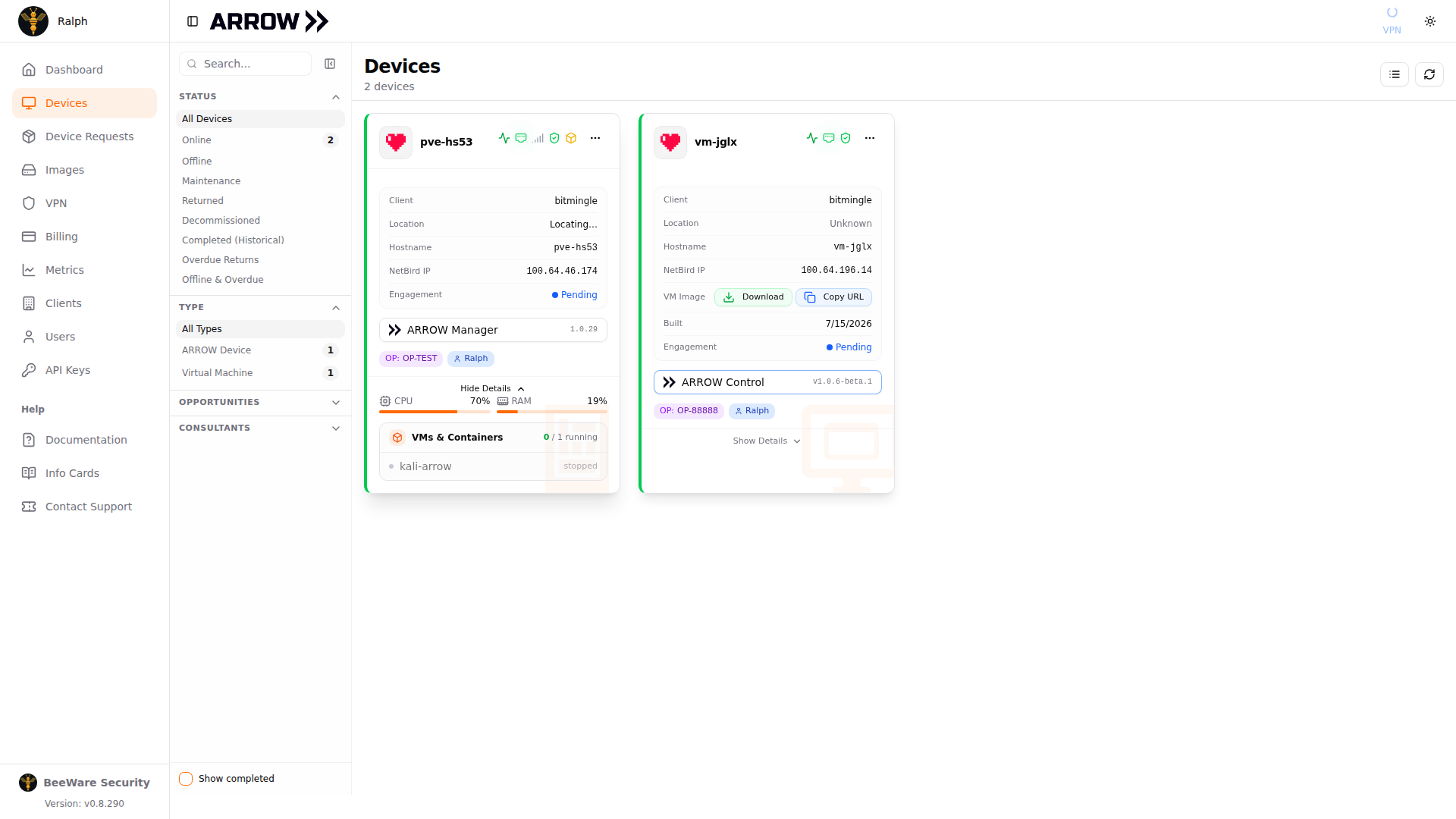Viewport: 1456px width, 819px height.
Task: Open Info Cards
Action: click(x=84, y=473)
